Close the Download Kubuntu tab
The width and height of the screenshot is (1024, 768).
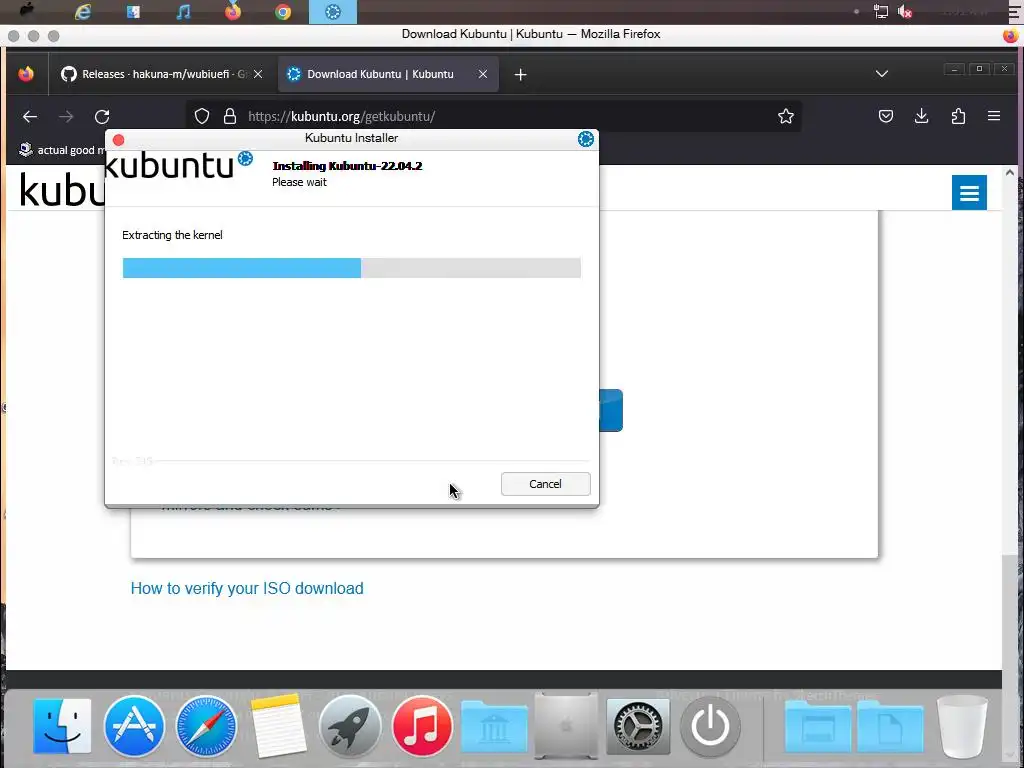point(483,74)
